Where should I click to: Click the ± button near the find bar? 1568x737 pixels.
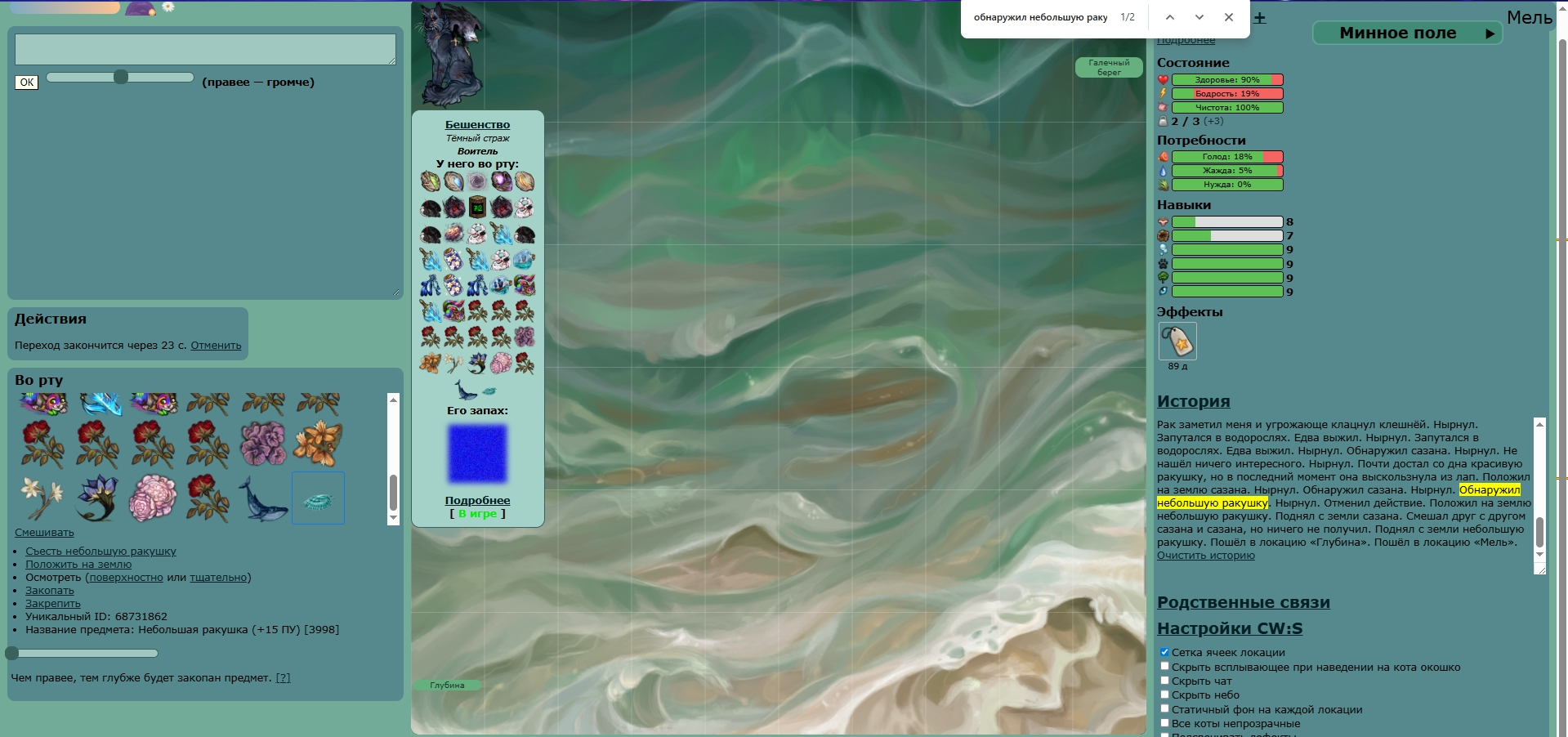point(1260,18)
